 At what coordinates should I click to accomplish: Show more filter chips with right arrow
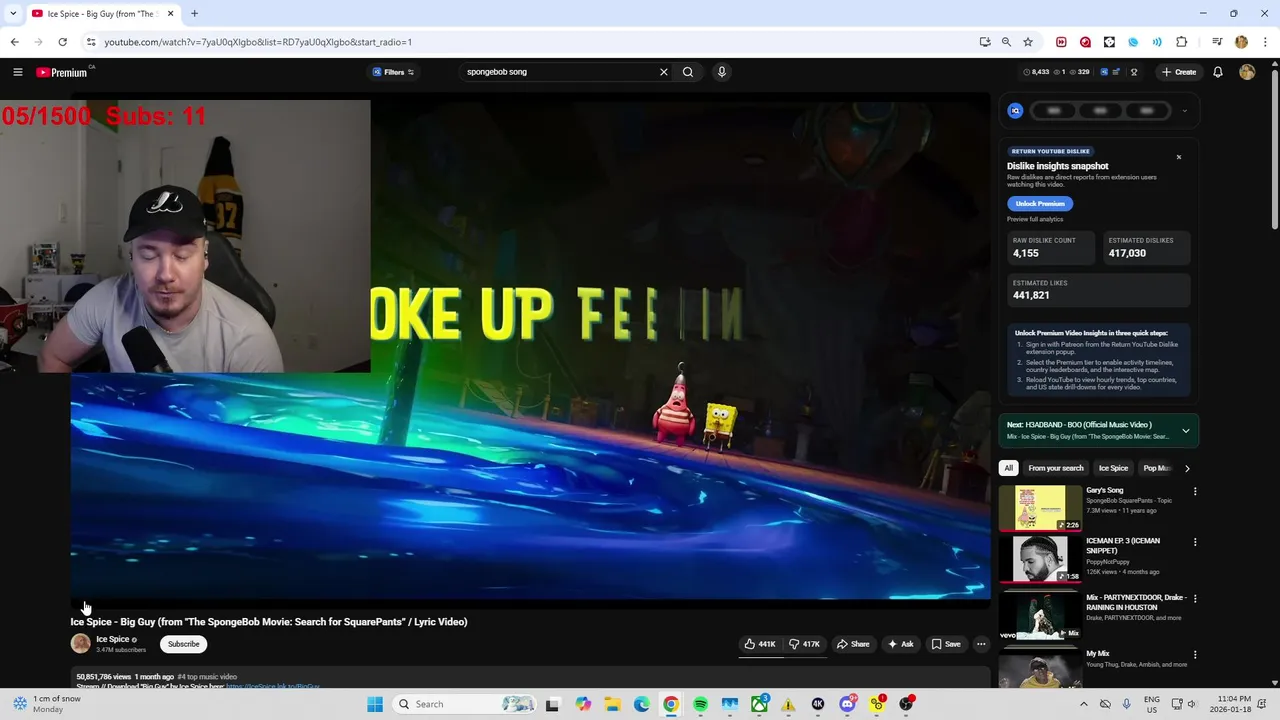[x=1187, y=468]
